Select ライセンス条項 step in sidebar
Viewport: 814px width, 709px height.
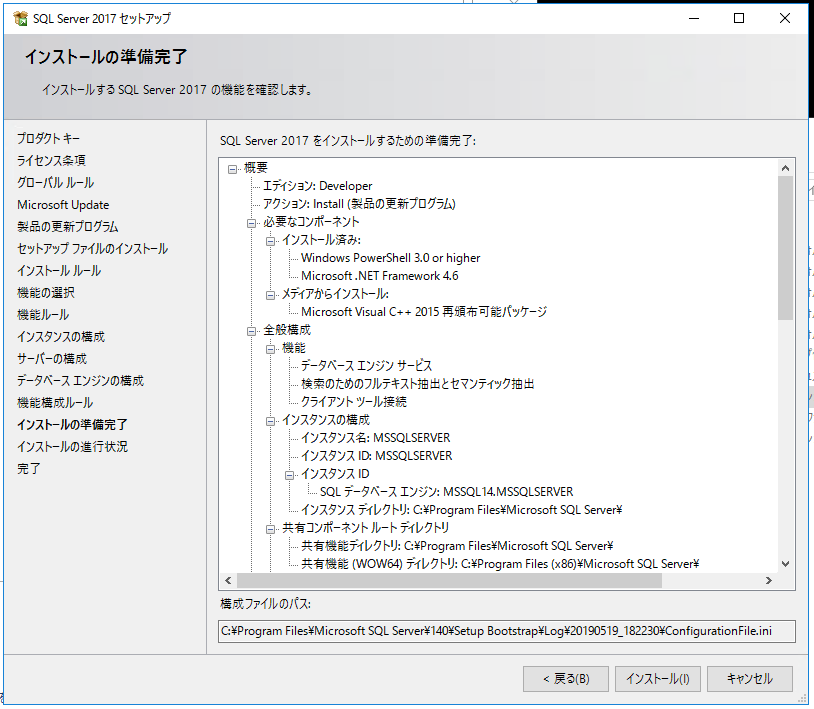(51, 160)
